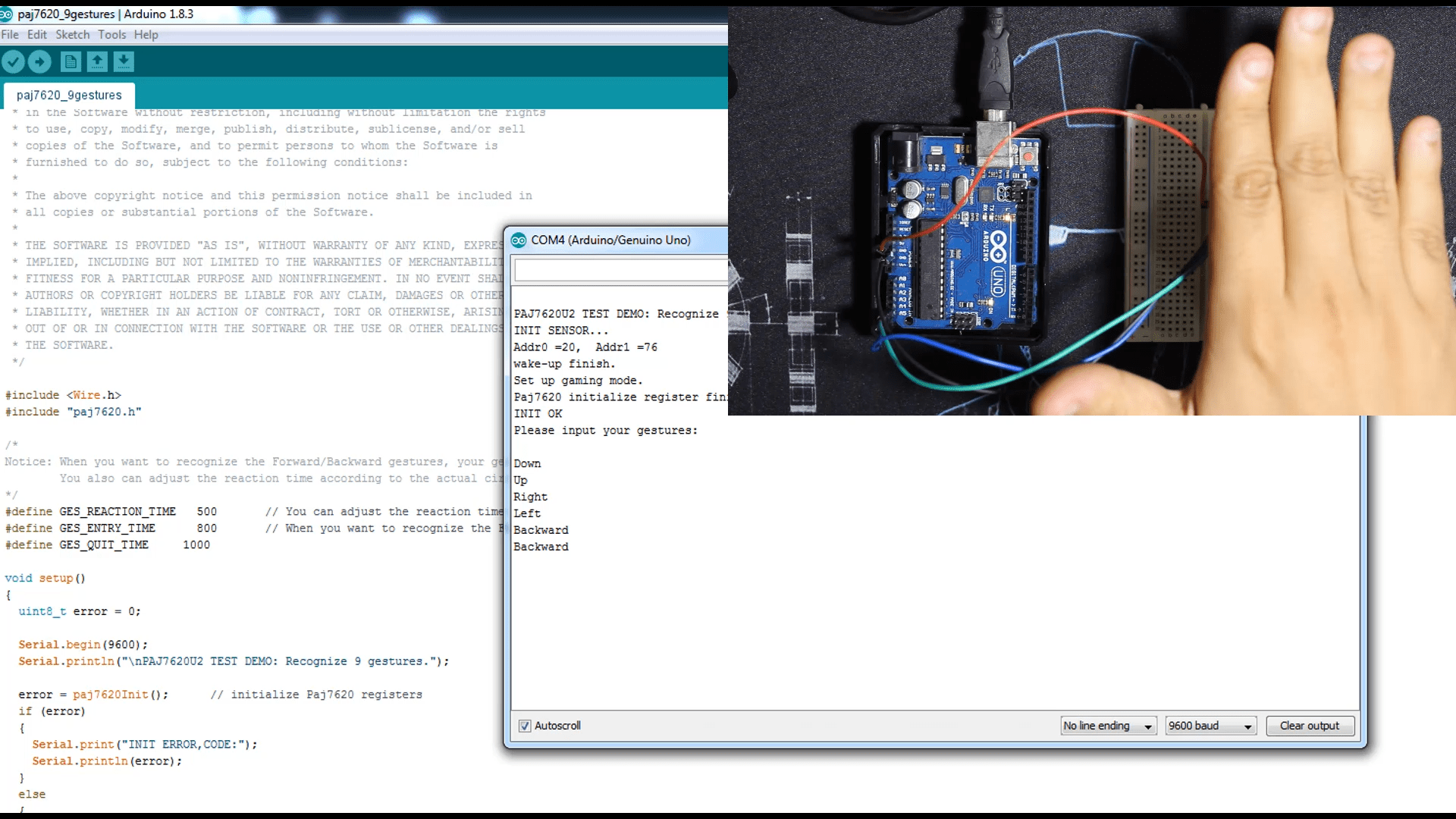Click the COM4 serial monitor window icon
The height and width of the screenshot is (819, 1456).
(x=519, y=240)
